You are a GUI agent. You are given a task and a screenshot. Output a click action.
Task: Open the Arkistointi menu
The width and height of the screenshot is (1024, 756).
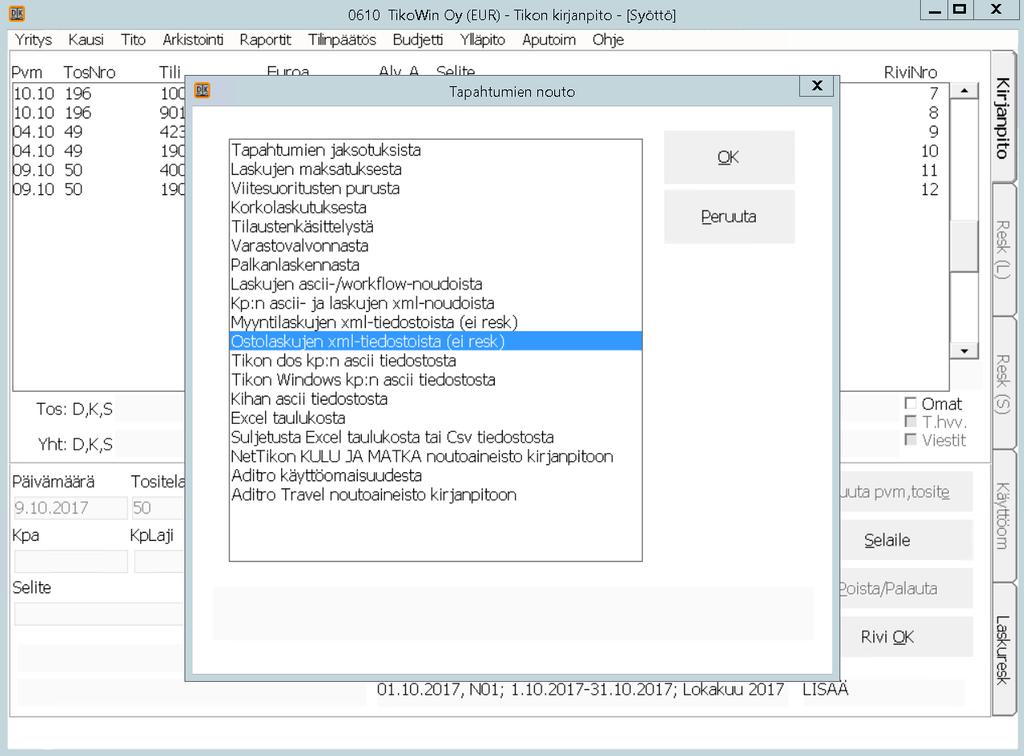(193, 40)
